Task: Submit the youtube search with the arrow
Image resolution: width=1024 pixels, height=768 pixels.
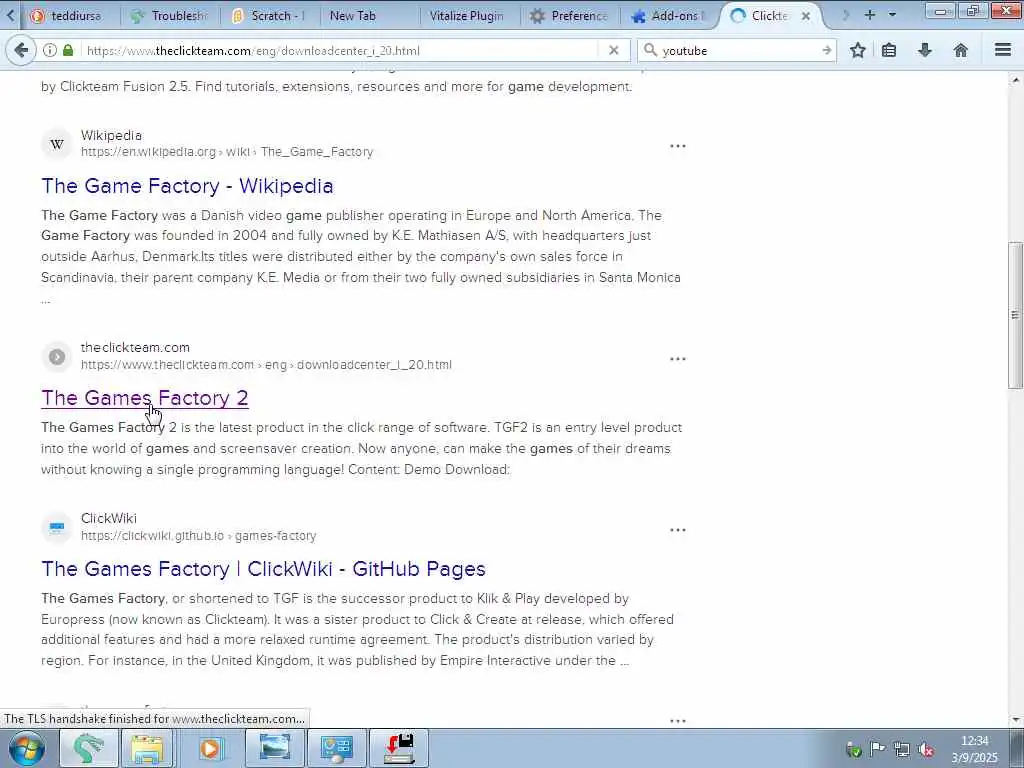Action: [x=826, y=50]
